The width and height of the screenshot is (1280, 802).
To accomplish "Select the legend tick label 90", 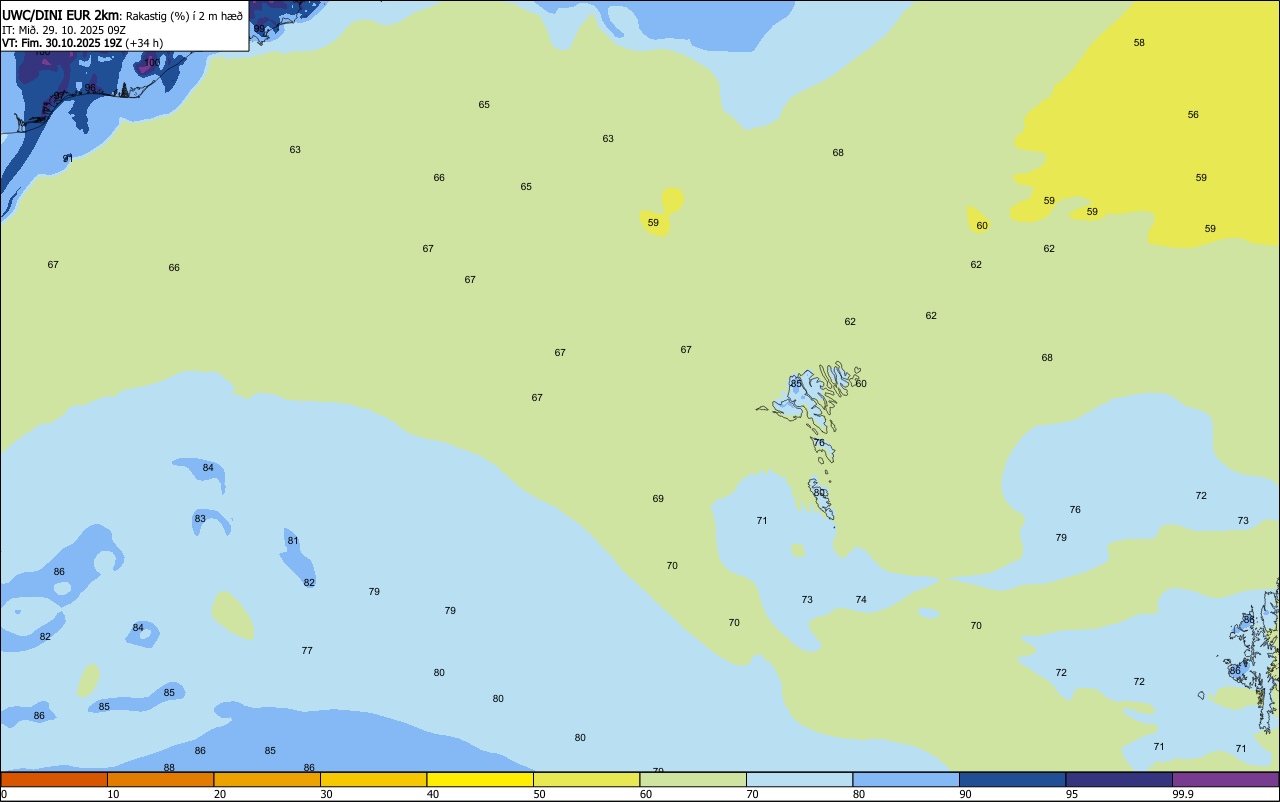I will tap(965, 794).
